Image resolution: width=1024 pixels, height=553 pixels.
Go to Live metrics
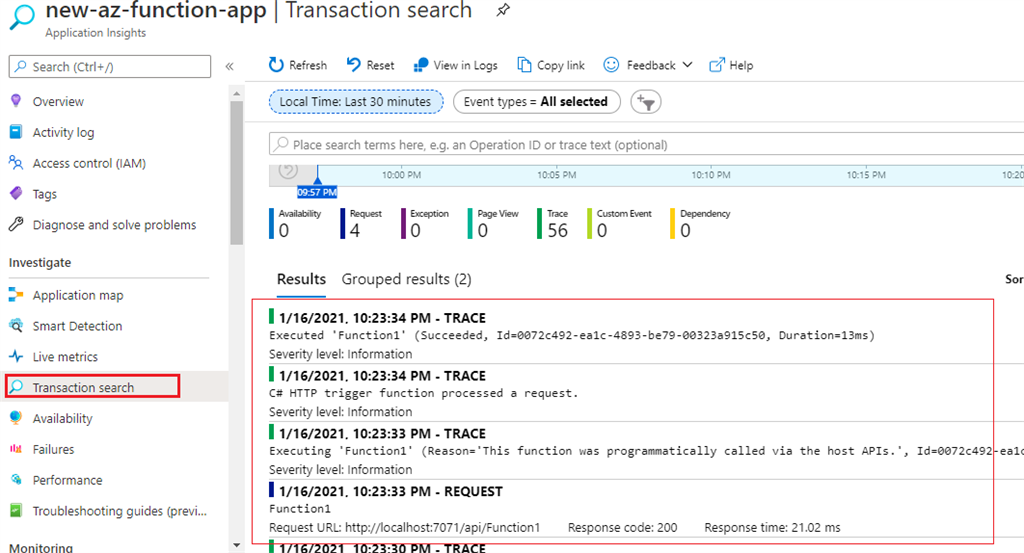coord(65,357)
